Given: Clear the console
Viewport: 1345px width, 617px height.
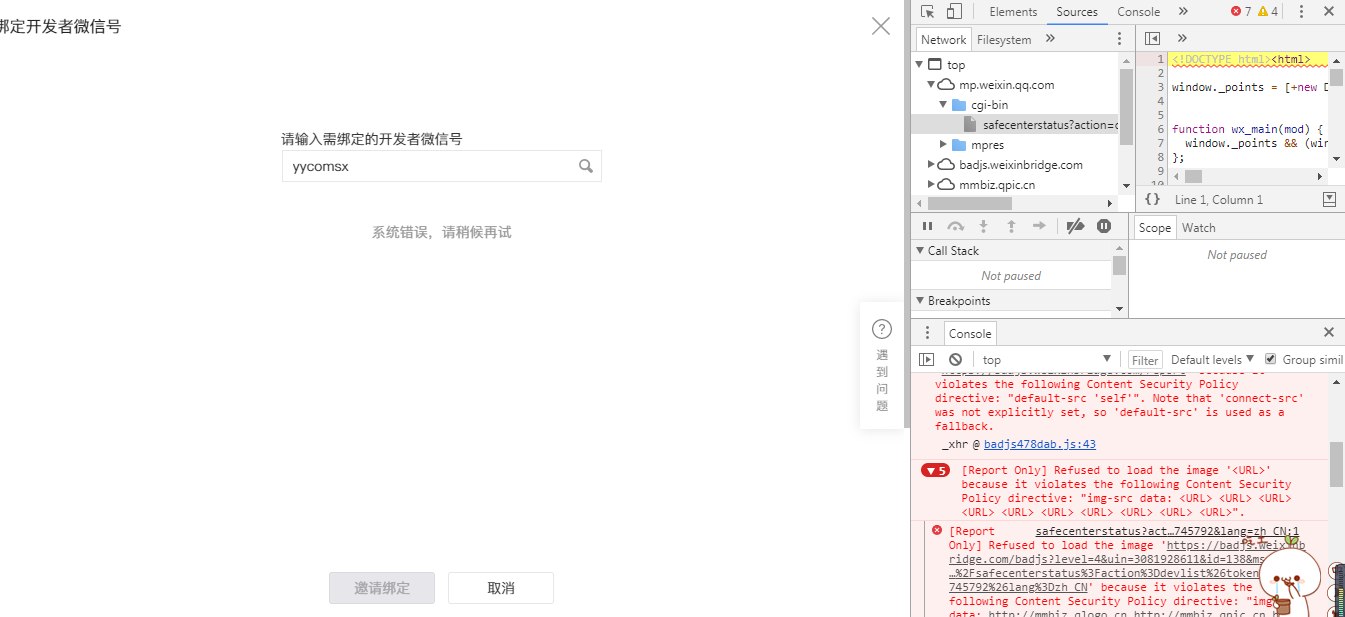Looking at the screenshot, I should click(x=955, y=359).
